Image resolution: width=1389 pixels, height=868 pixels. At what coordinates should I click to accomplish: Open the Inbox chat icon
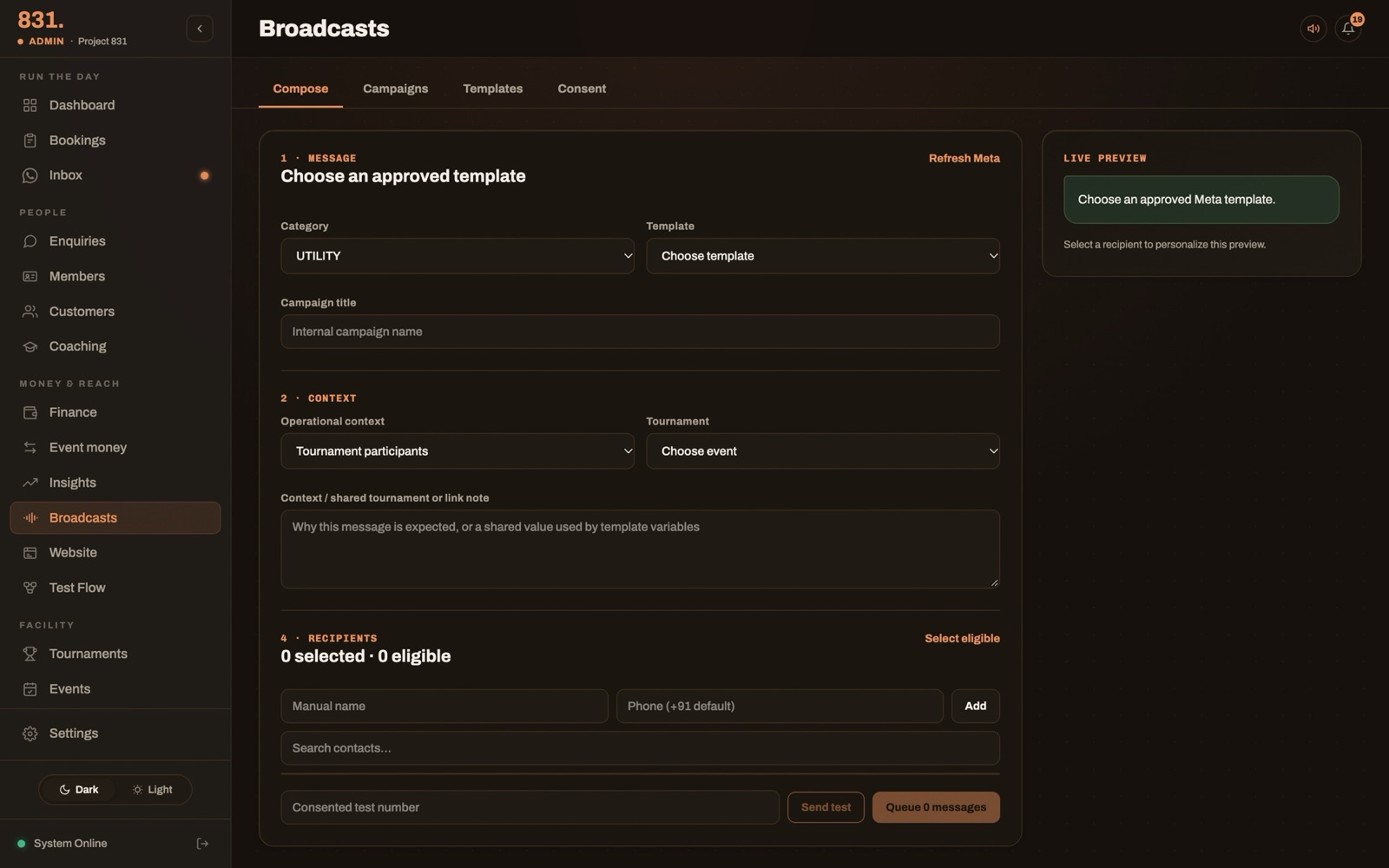click(30, 175)
